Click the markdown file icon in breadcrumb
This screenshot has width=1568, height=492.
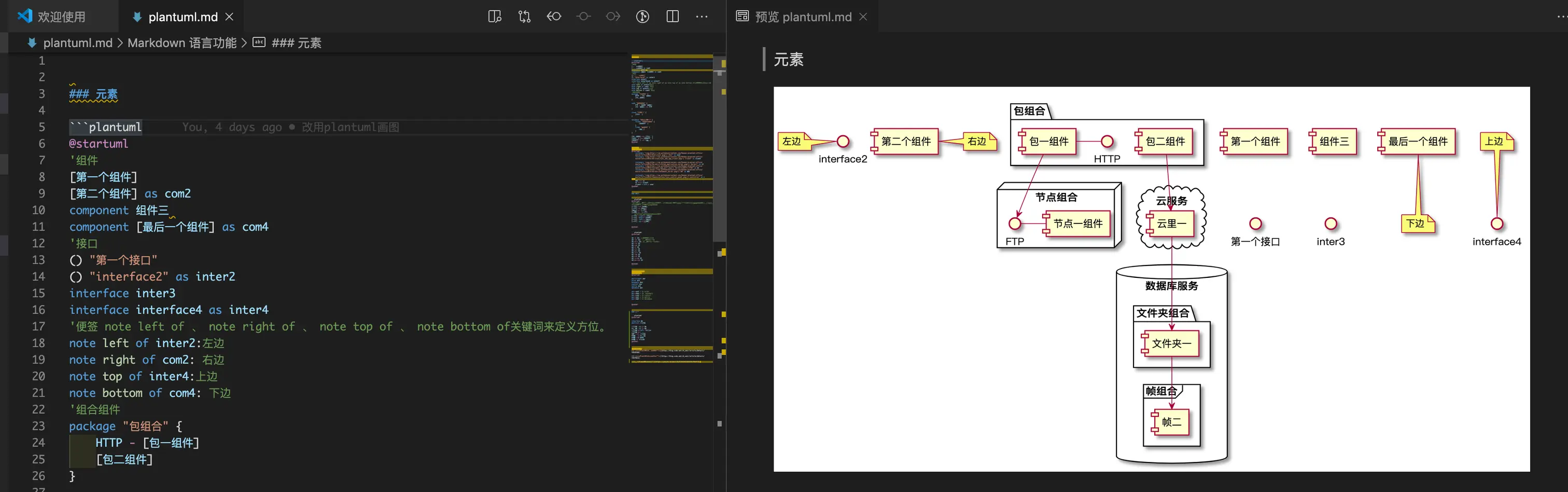click(32, 43)
